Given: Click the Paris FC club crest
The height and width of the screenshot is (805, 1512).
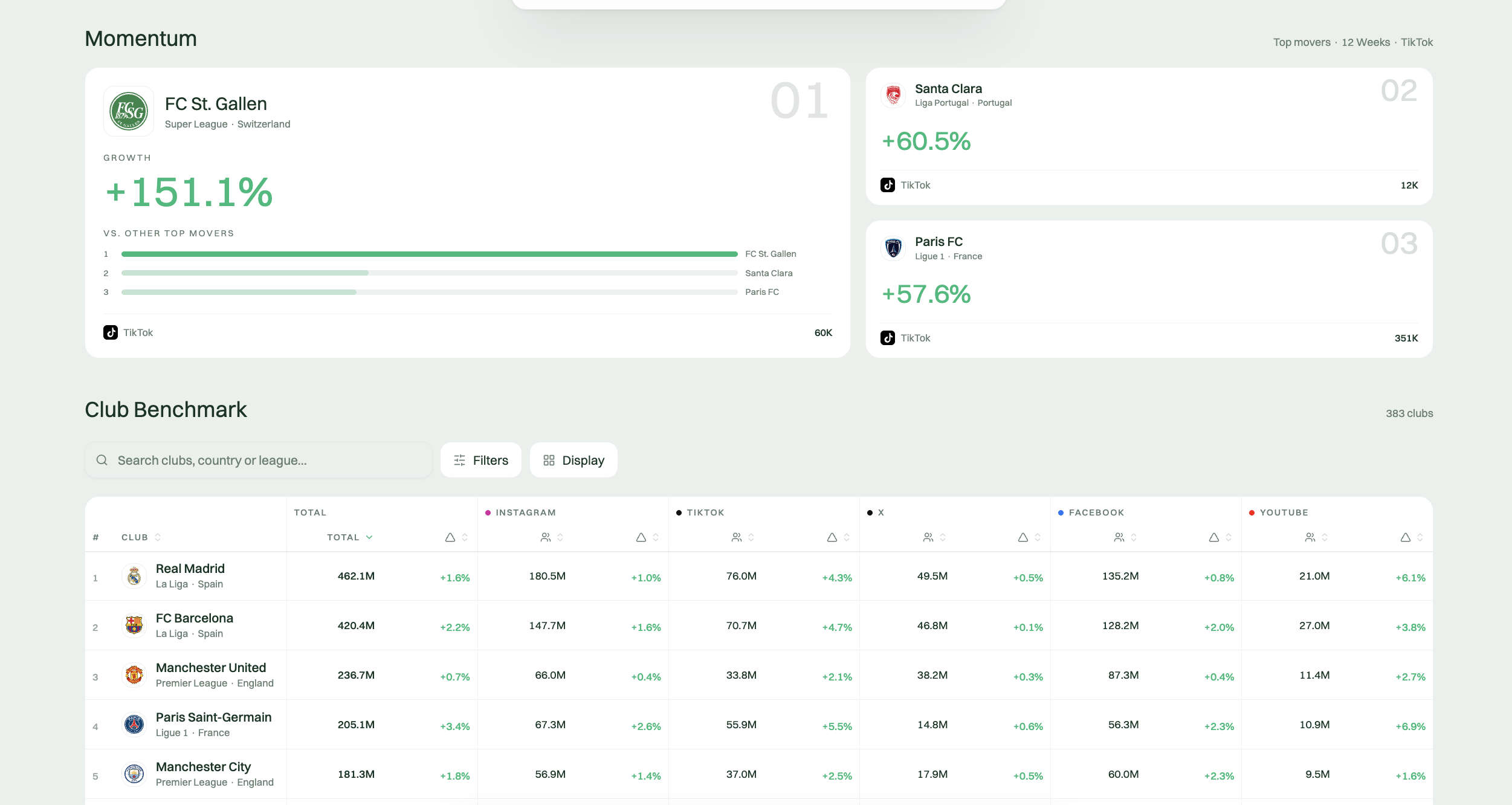Looking at the screenshot, I should 893,248.
